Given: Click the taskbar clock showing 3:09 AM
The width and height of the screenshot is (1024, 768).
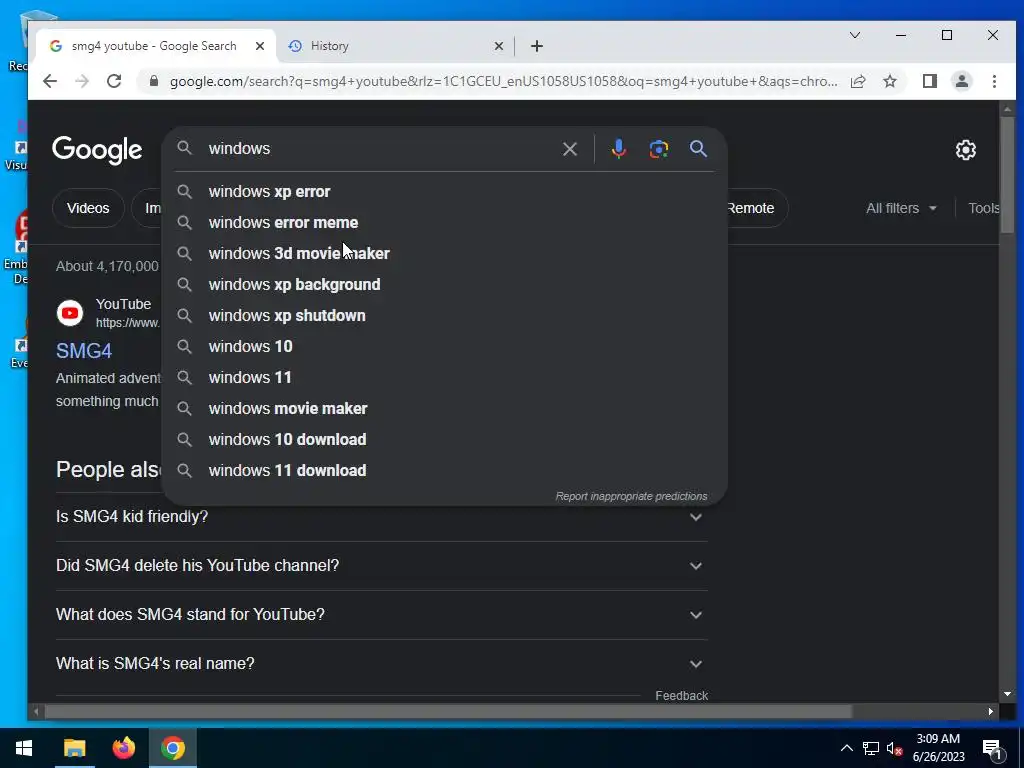Looking at the screenshot, I should 938,748.
